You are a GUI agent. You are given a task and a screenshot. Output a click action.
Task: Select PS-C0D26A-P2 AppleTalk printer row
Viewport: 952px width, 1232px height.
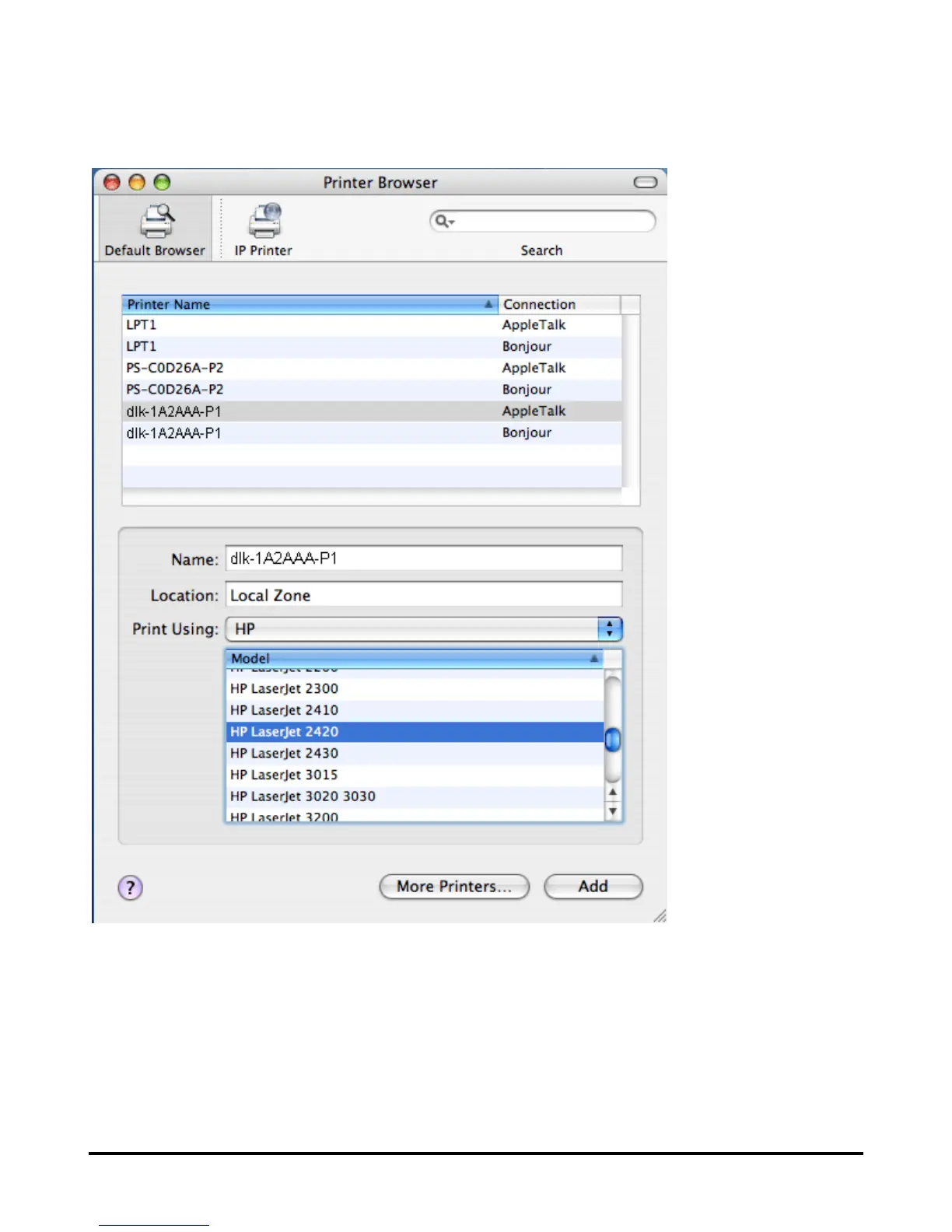coord(372,368)
